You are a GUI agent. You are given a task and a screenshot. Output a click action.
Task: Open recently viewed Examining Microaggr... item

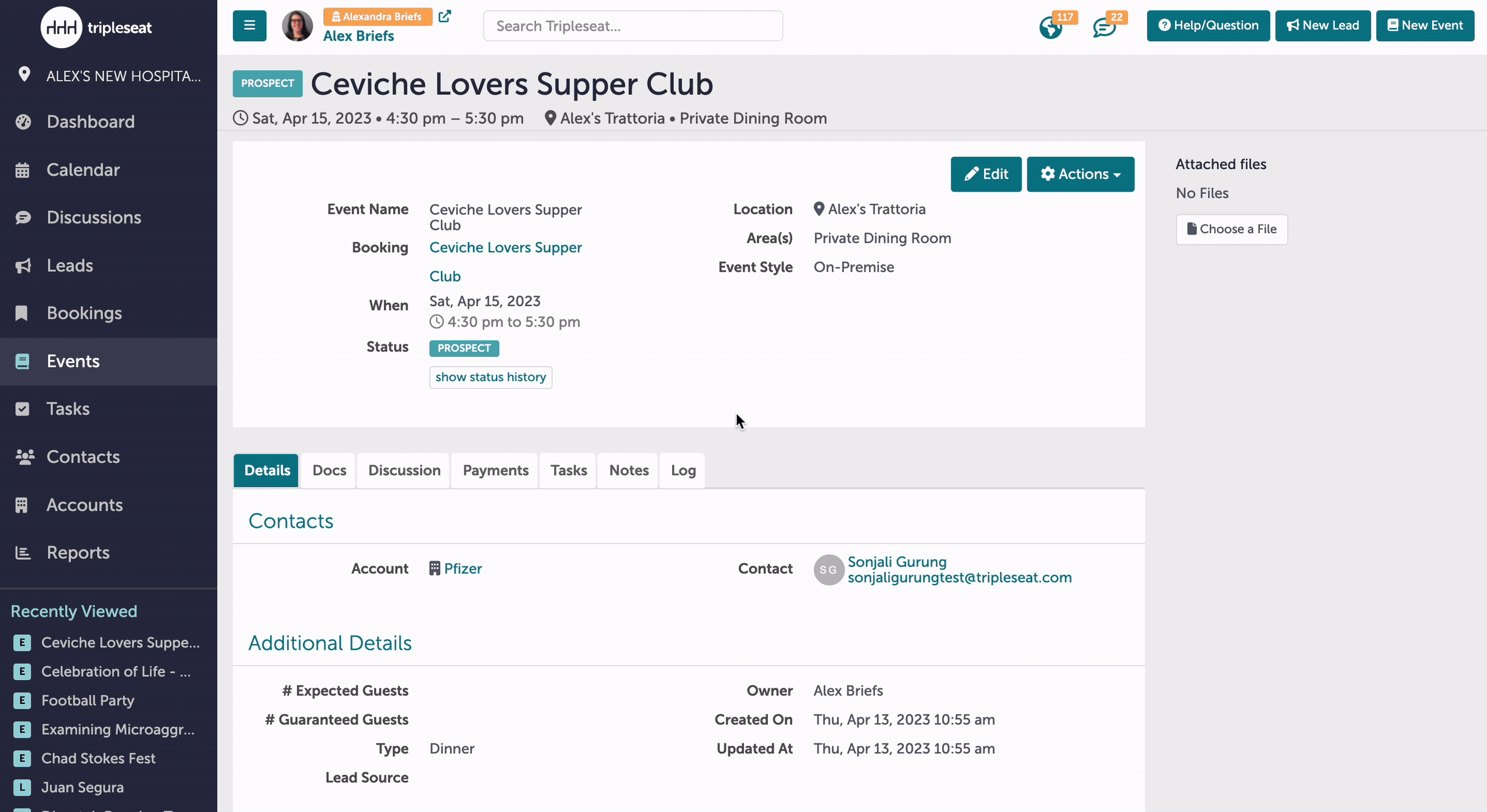(x=118, y=730)
